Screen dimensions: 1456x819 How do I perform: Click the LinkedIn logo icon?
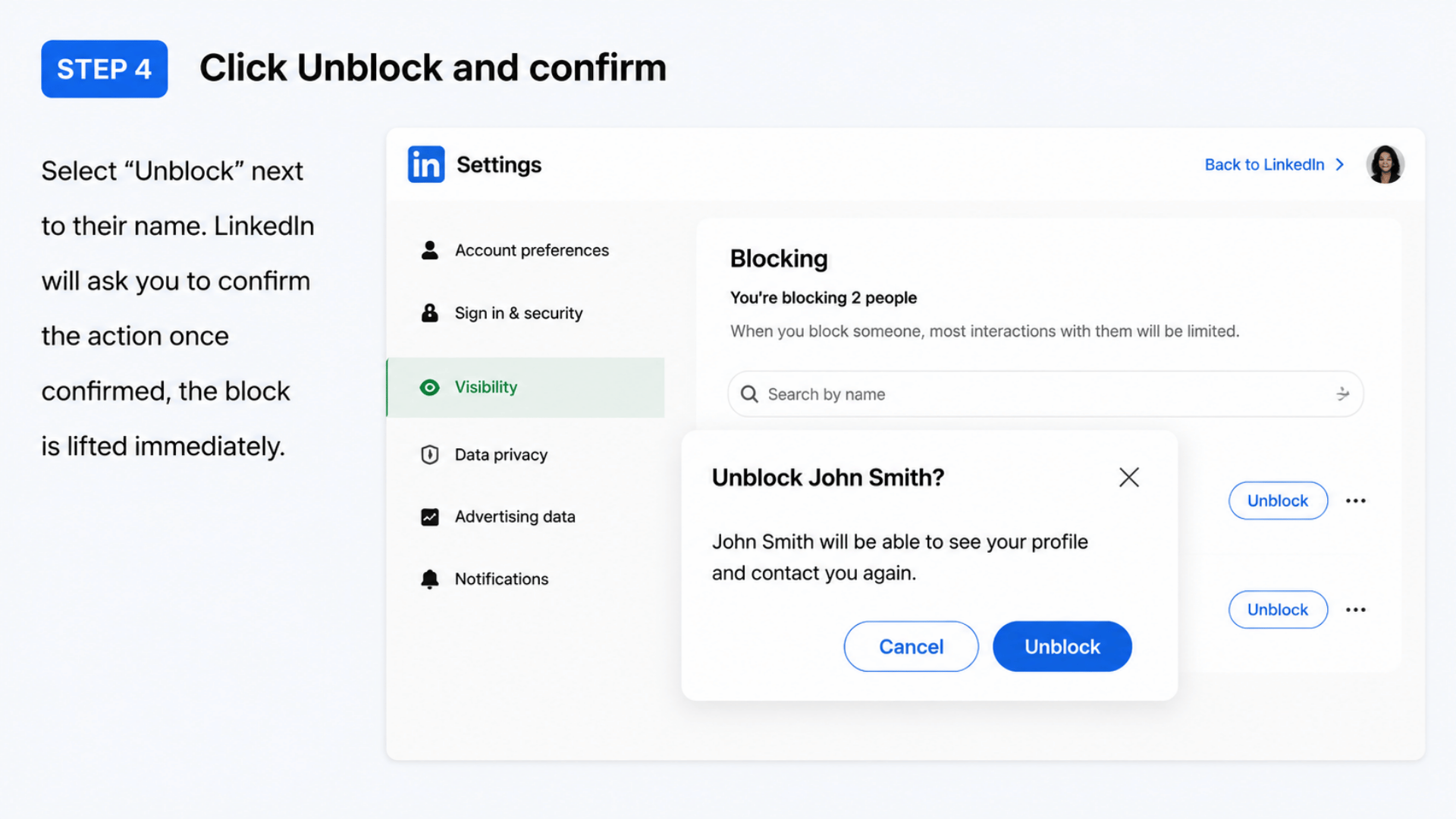pyautogui.click(x=426, y=165)
